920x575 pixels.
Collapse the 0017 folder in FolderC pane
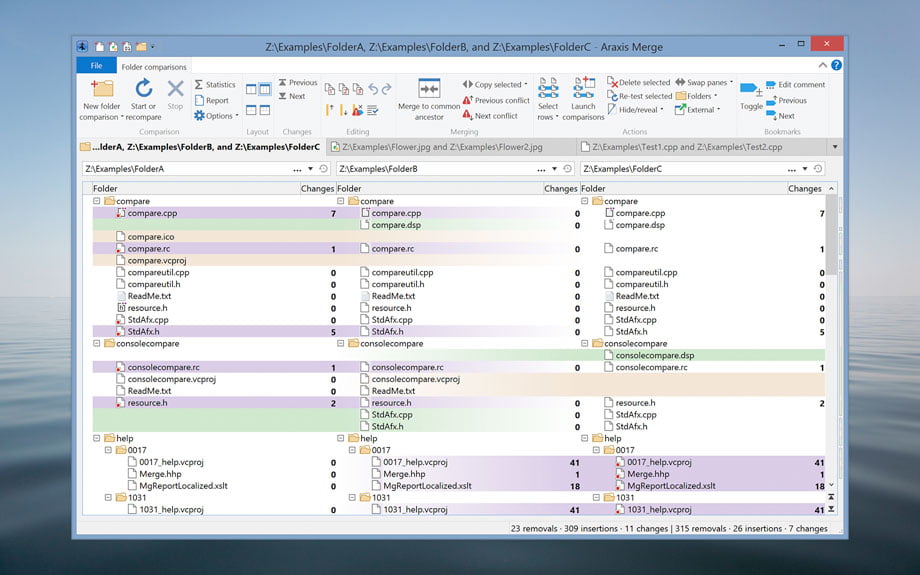(597, 450)
